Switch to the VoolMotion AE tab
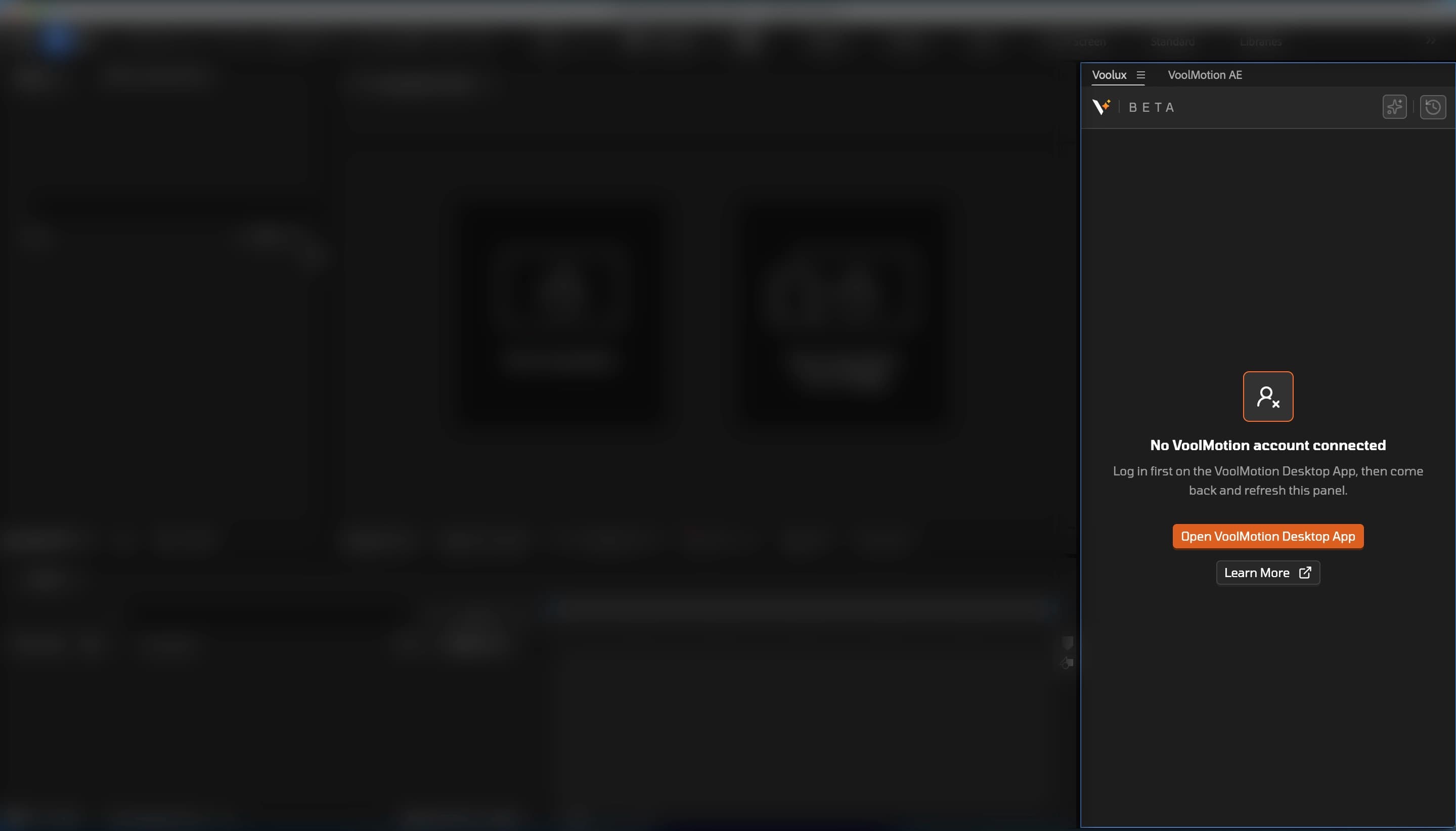1456x831 pixels. click(x=1204, y=75)
